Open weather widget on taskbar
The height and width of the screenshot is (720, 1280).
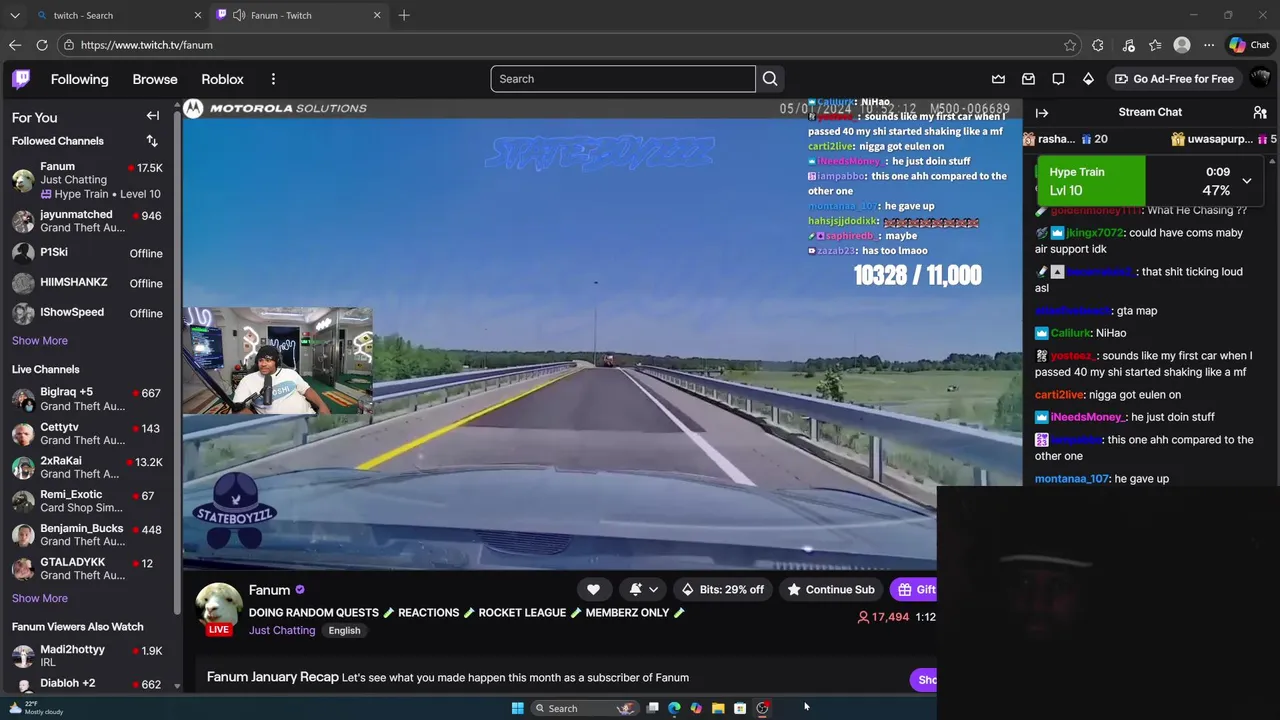tap(36, 708)
